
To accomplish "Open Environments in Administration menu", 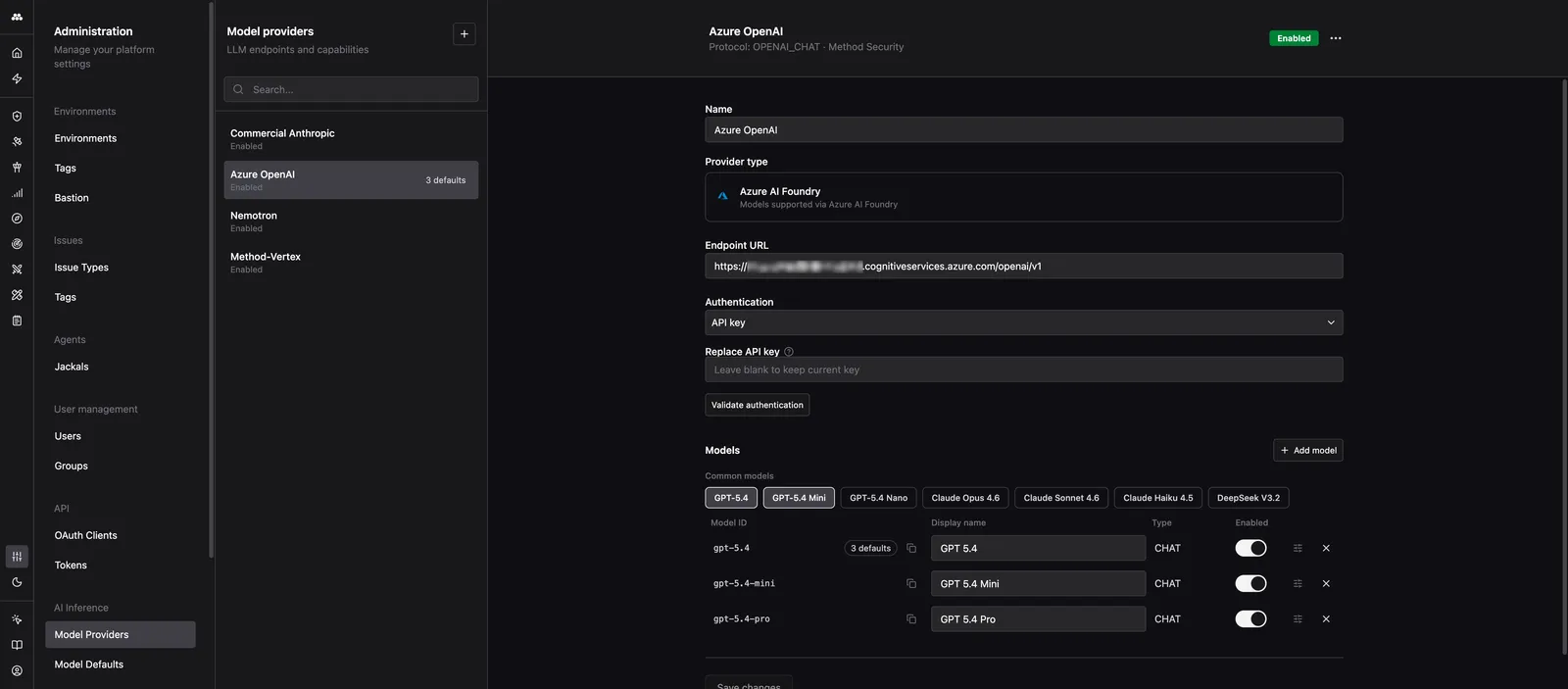I will [85, 138].
